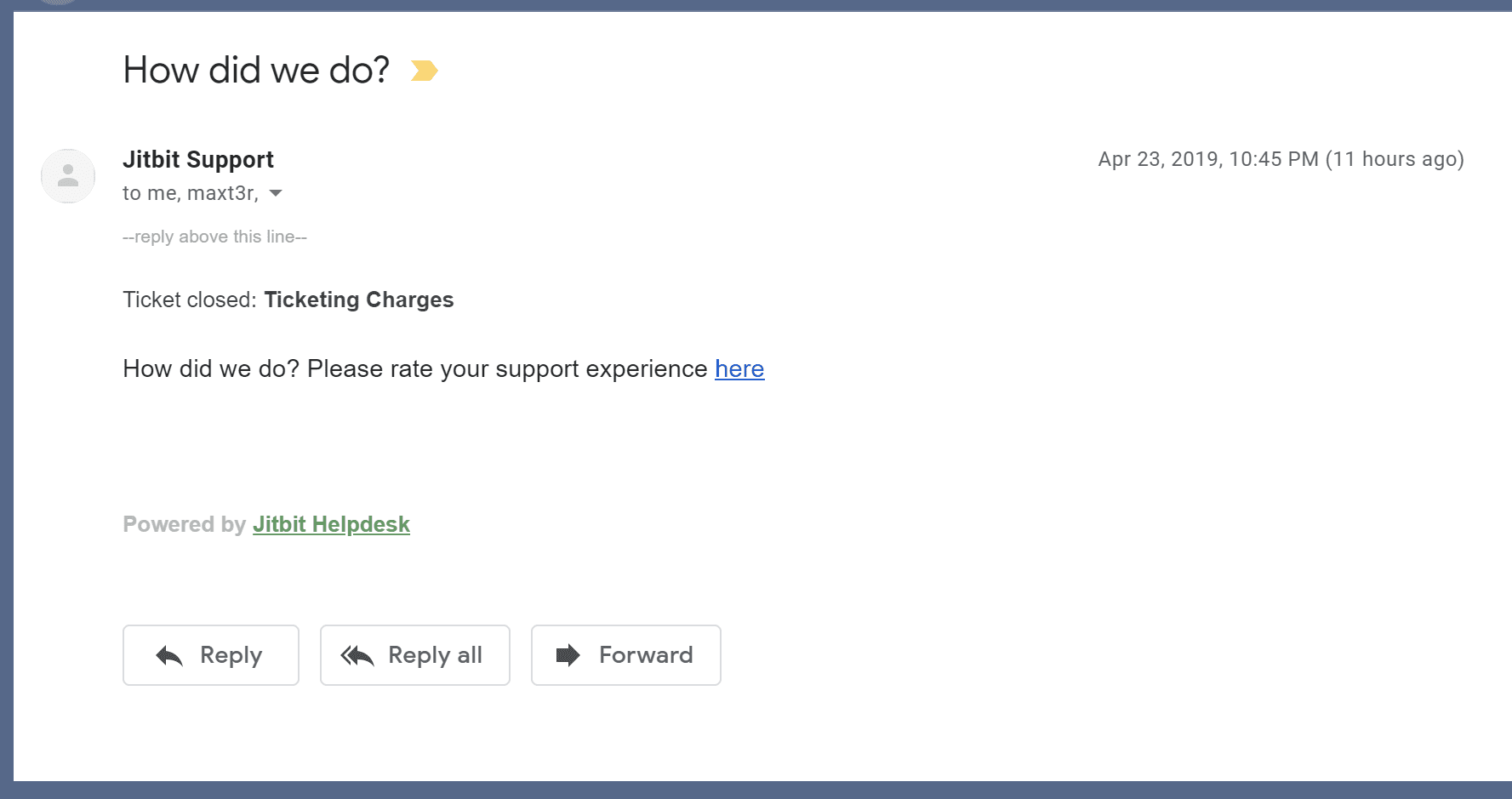The height and width of the screenshot is (799, 1512).
Task: Click the Jitbit Support sender avatar
Action: [x=68, y=176]
